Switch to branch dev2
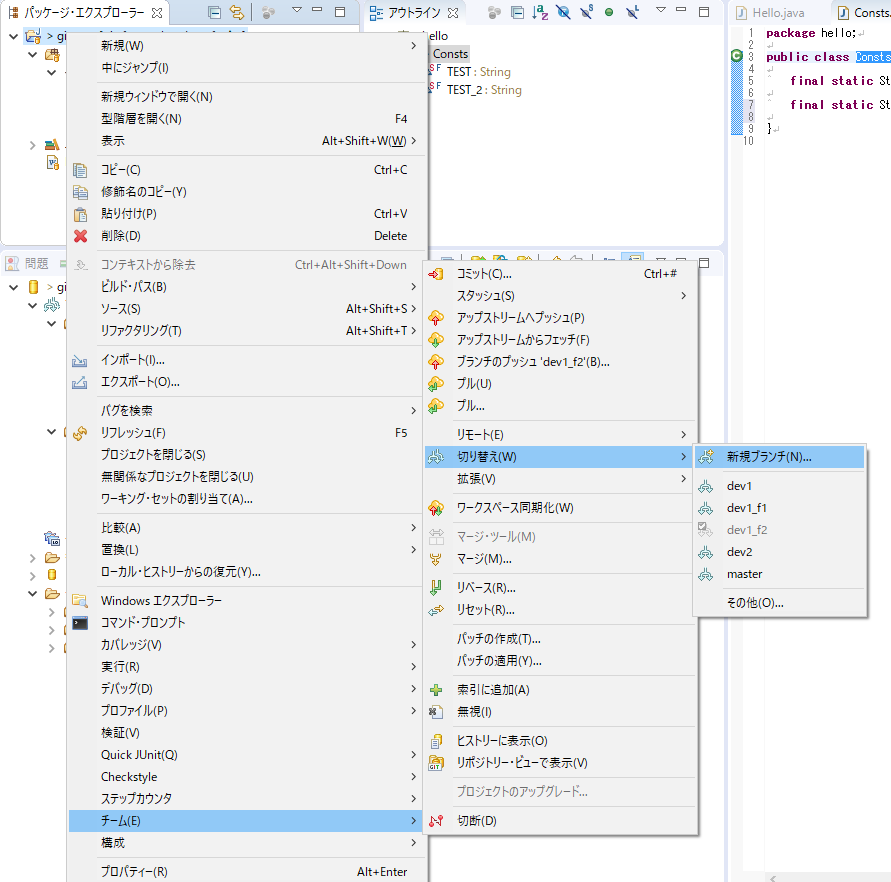This screenshot has width=891, height=882. (x=780, y=552)
